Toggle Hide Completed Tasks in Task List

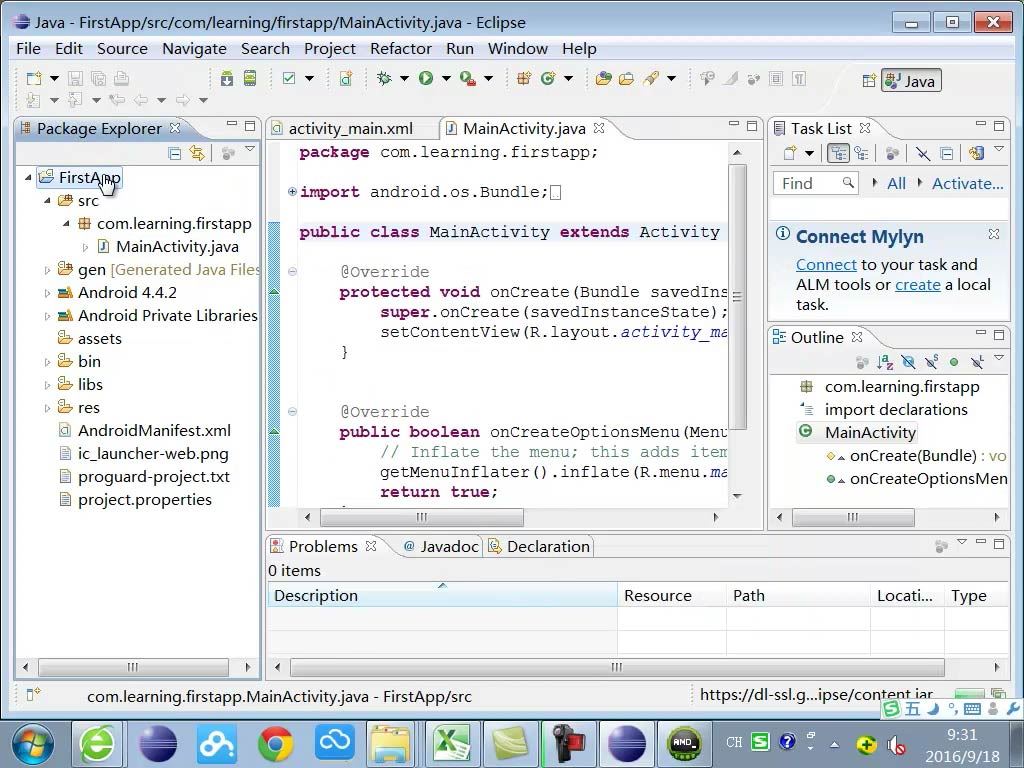pos(922,153)
